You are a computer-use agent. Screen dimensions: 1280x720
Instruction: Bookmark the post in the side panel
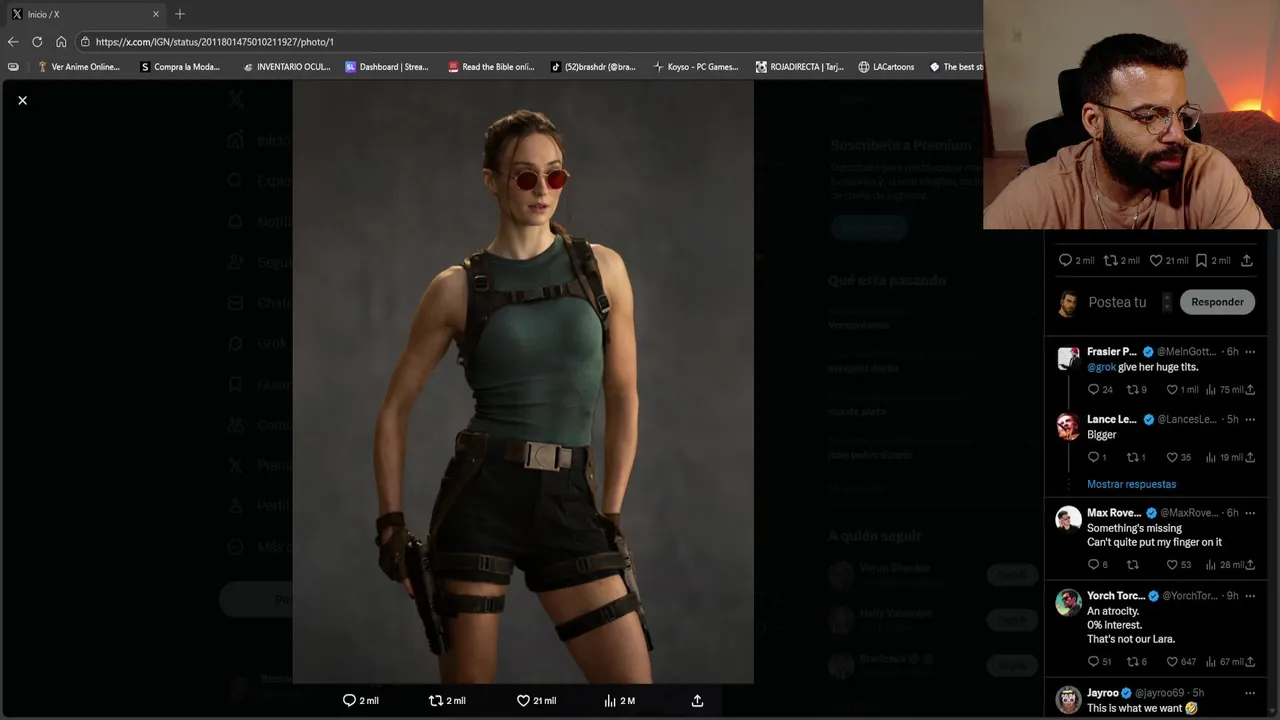click(x=1201, y=260)
